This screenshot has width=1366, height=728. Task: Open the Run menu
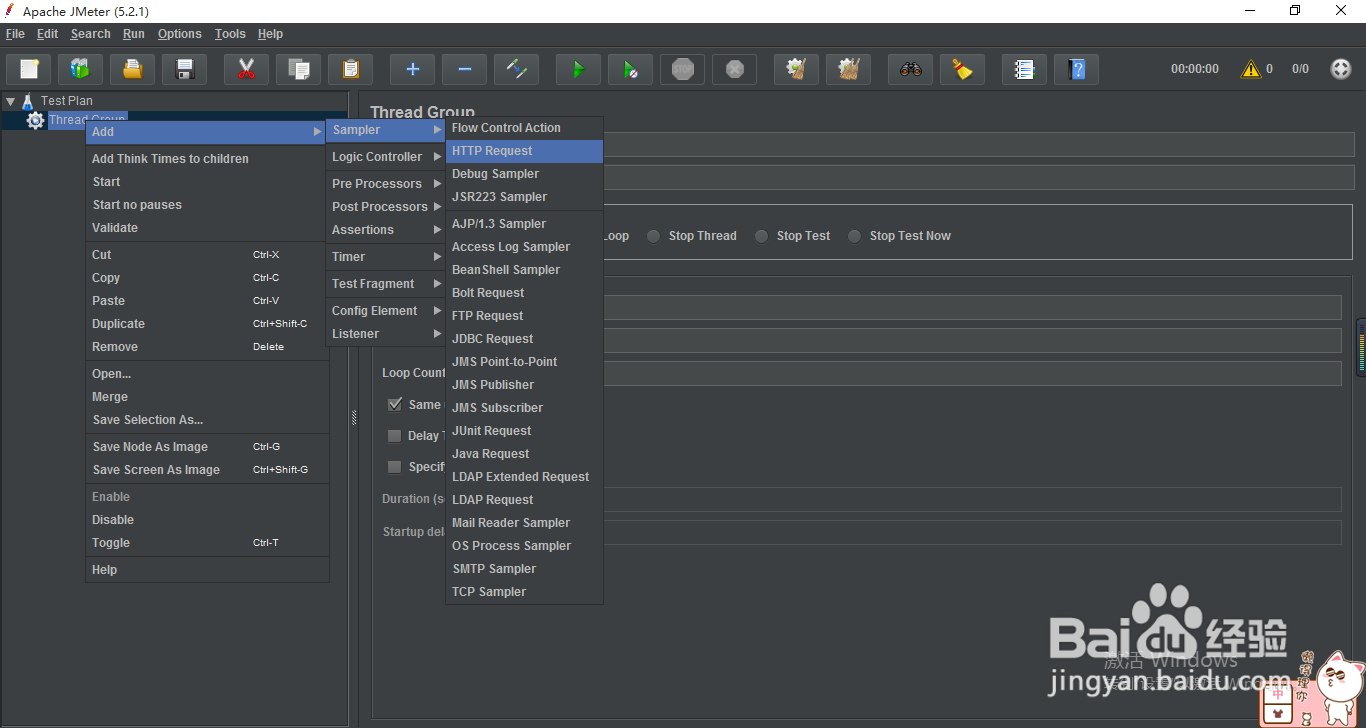(134, 34)
